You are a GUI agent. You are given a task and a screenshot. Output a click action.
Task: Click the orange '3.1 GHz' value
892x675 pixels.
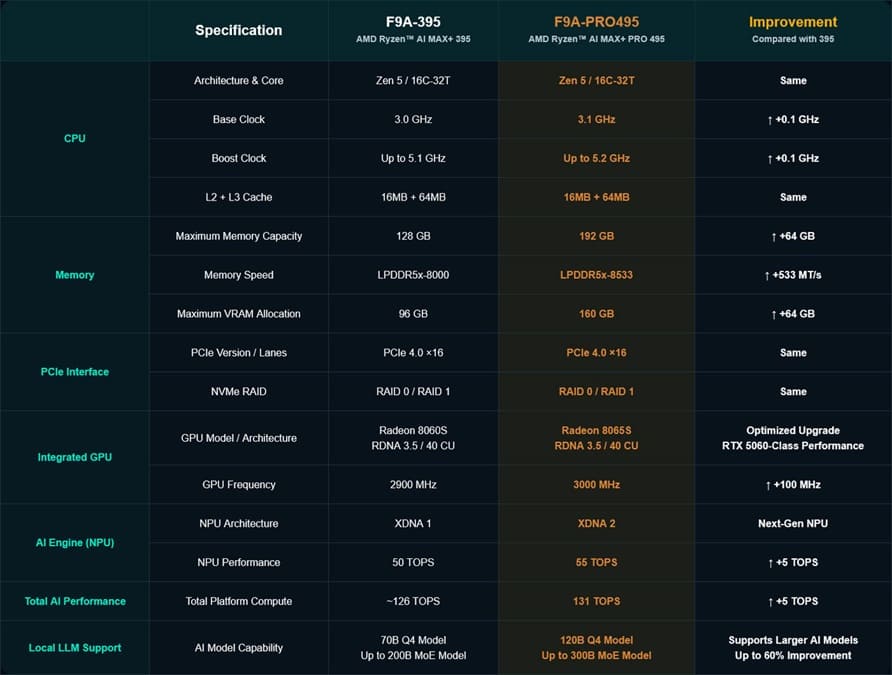pos(596,119)
